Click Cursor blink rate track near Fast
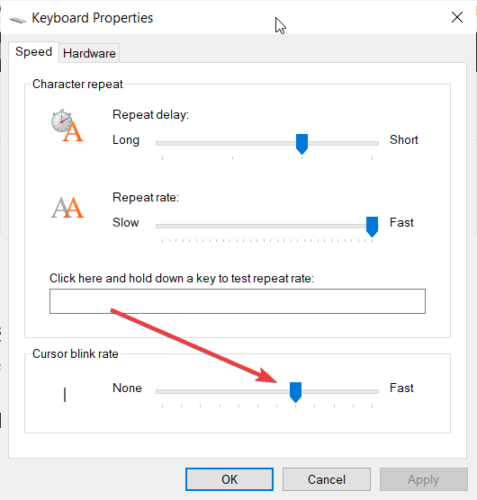The image size is (477, 500). click(362, 391)
